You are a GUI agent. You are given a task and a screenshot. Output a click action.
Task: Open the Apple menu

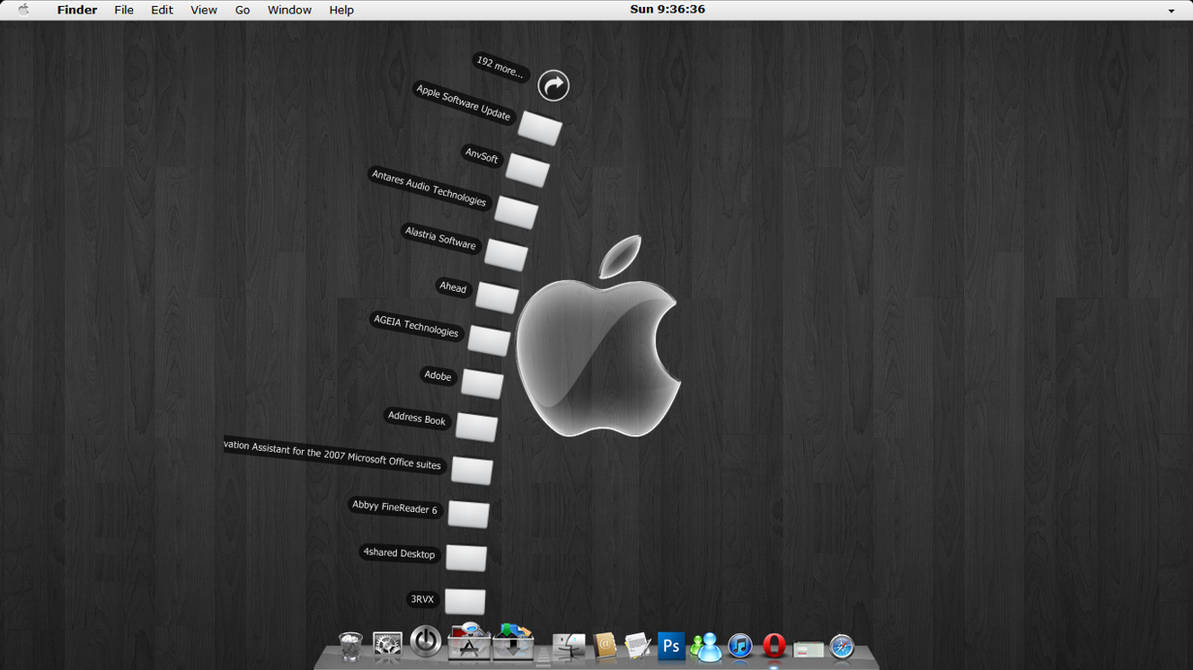[x=23, y=9]
